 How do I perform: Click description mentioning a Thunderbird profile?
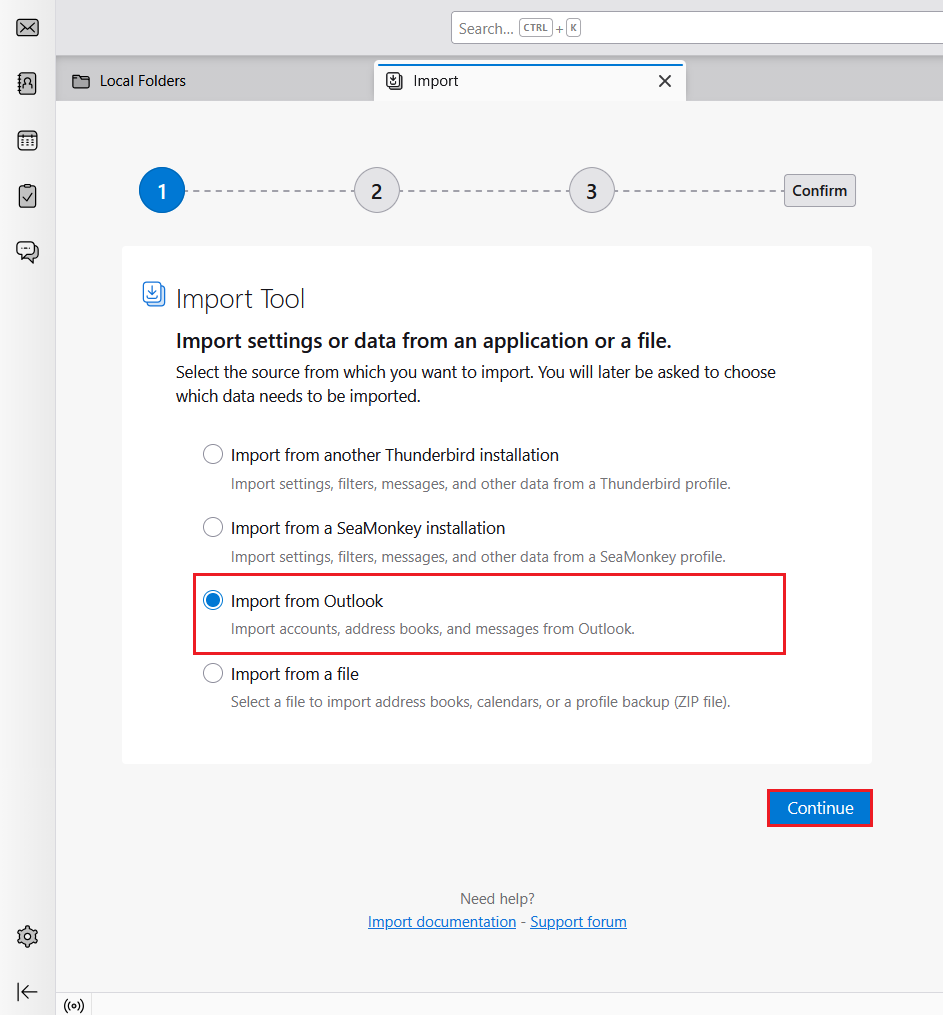click(480, 484)
